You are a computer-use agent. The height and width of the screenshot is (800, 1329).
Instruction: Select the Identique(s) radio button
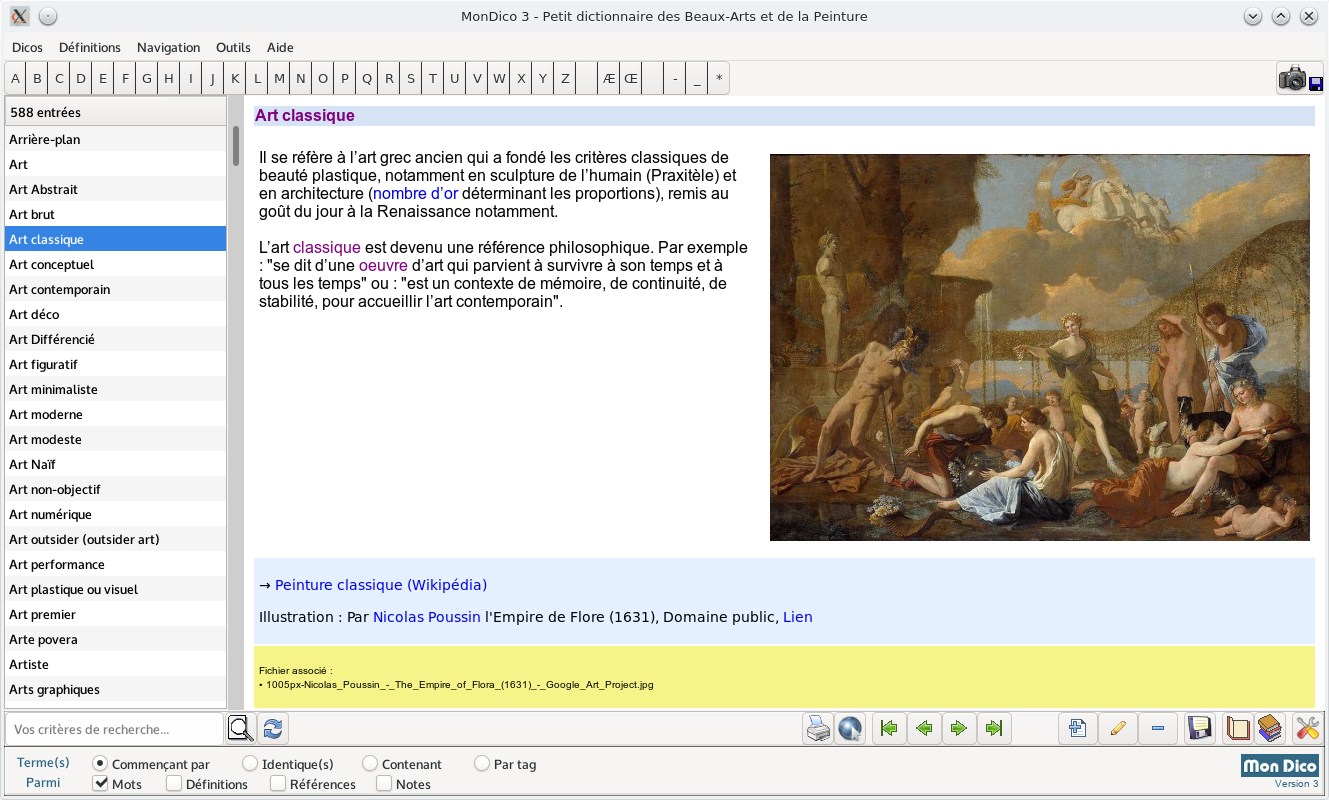tap(250, 764)
